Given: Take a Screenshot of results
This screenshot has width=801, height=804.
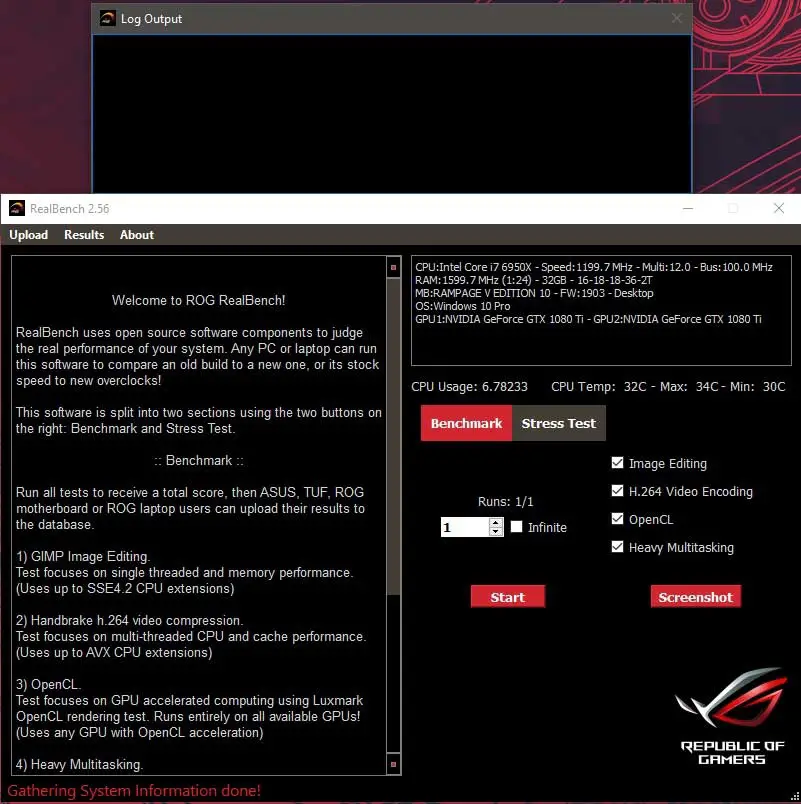Looking at the screenshot, I should [695, 597].
